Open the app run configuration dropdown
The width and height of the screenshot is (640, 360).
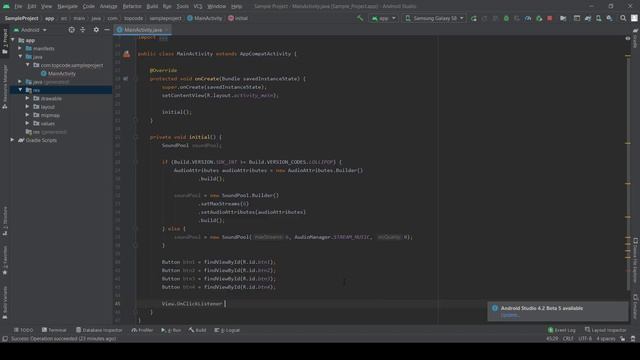383,18
